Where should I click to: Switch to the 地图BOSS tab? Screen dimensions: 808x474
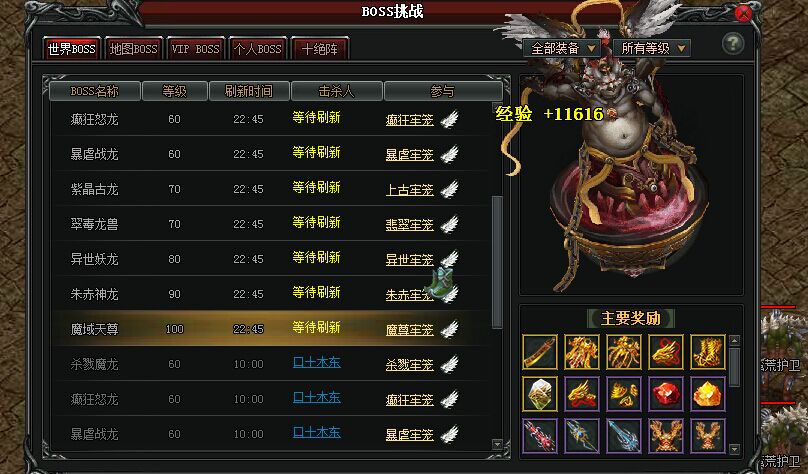click(x=133, y=49)
